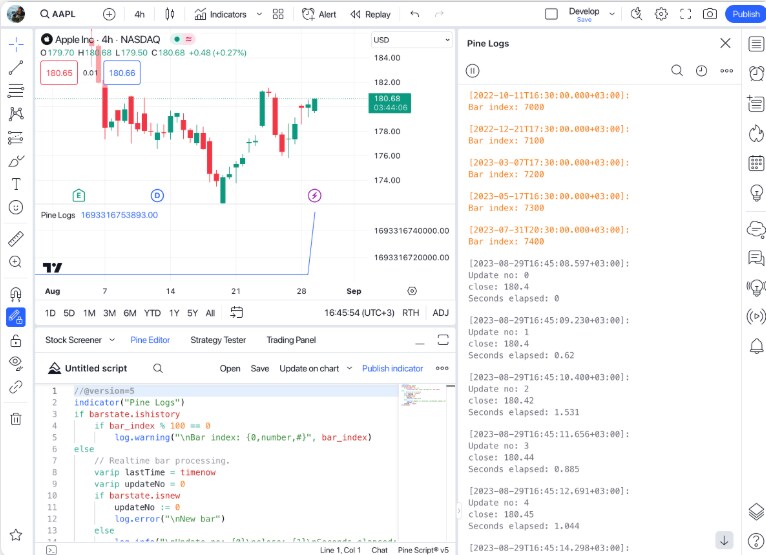Jump to latest log with down arrow
Viewport: 766px width, 555px height.
pos(724,540)
